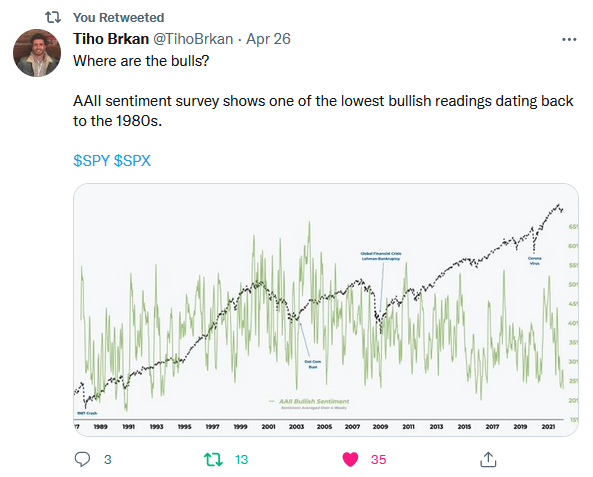Open Tiho Brkan's profile picture

[37, 53]
